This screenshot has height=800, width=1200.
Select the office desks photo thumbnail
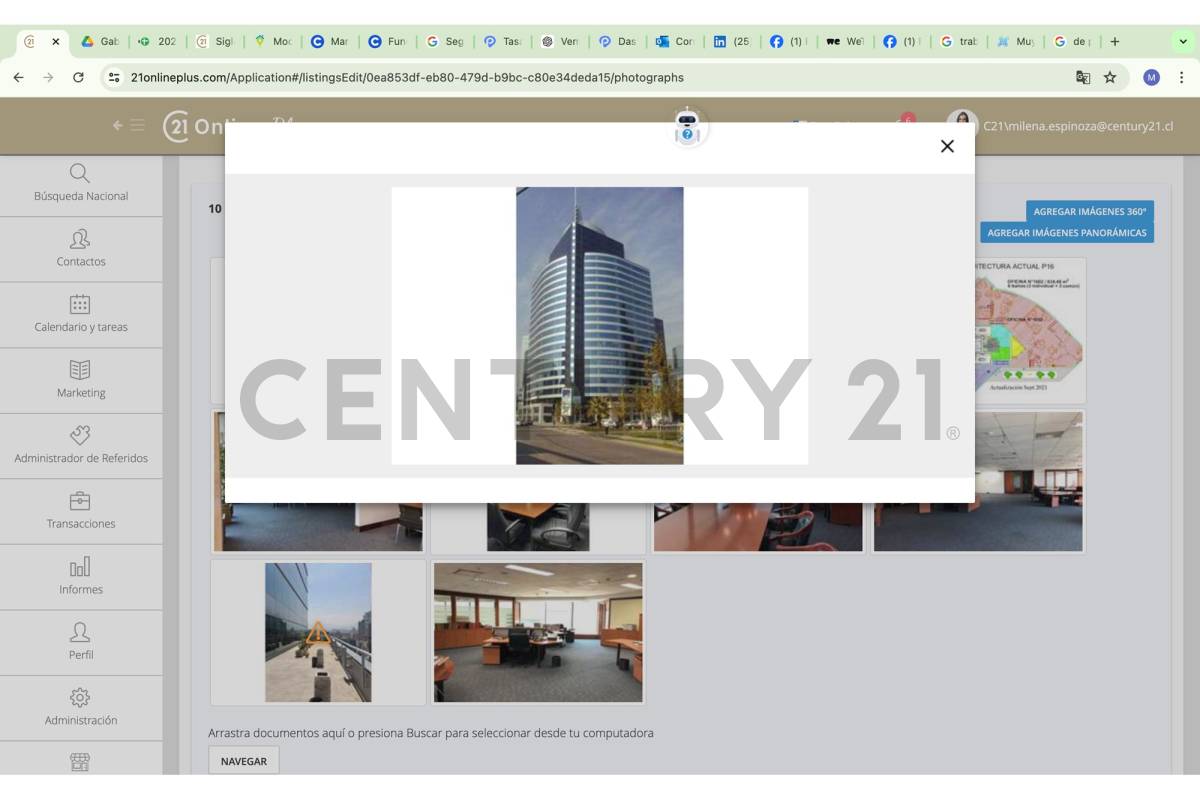538,632
